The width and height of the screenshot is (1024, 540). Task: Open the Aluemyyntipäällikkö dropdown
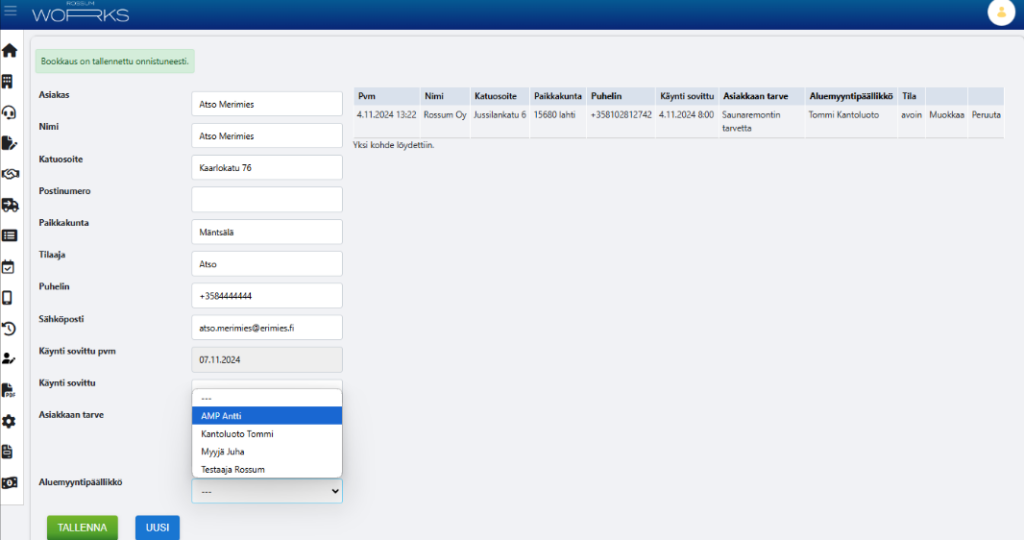[266, 491]
